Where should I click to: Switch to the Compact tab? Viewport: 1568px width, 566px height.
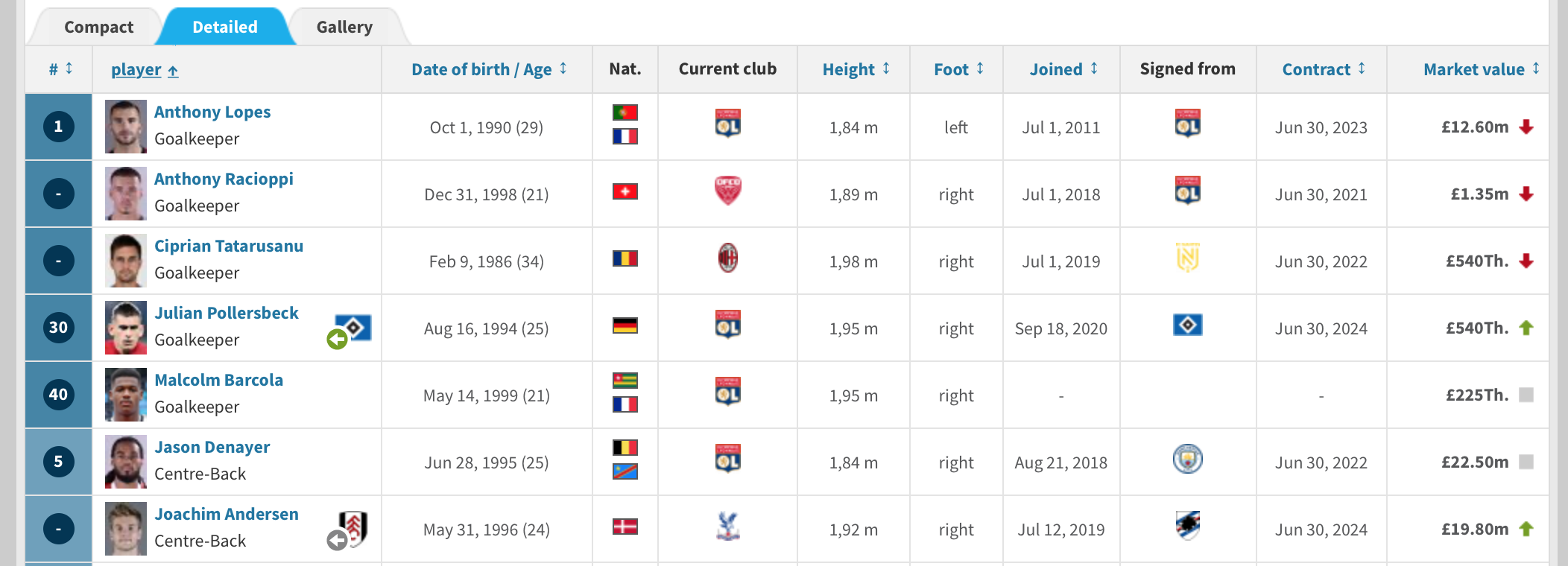pos(98,27)
